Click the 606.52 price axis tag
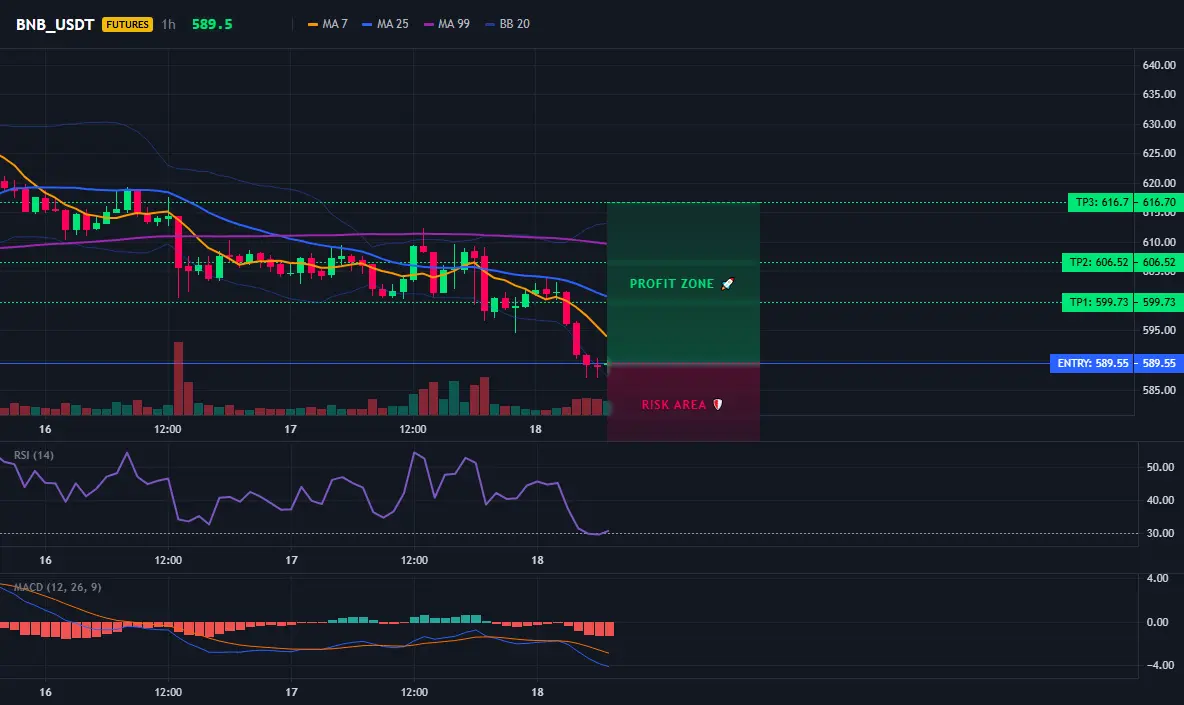The width and height of the screenshot is (1184, 705). [x=1159, y=263]
